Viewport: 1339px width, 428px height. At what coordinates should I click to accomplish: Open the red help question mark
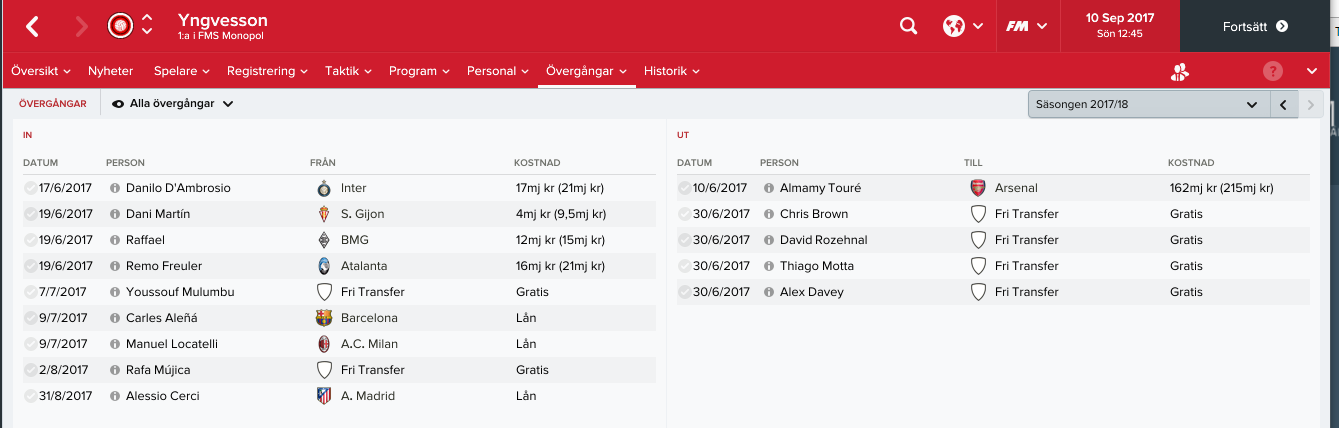coord(1272,71)
